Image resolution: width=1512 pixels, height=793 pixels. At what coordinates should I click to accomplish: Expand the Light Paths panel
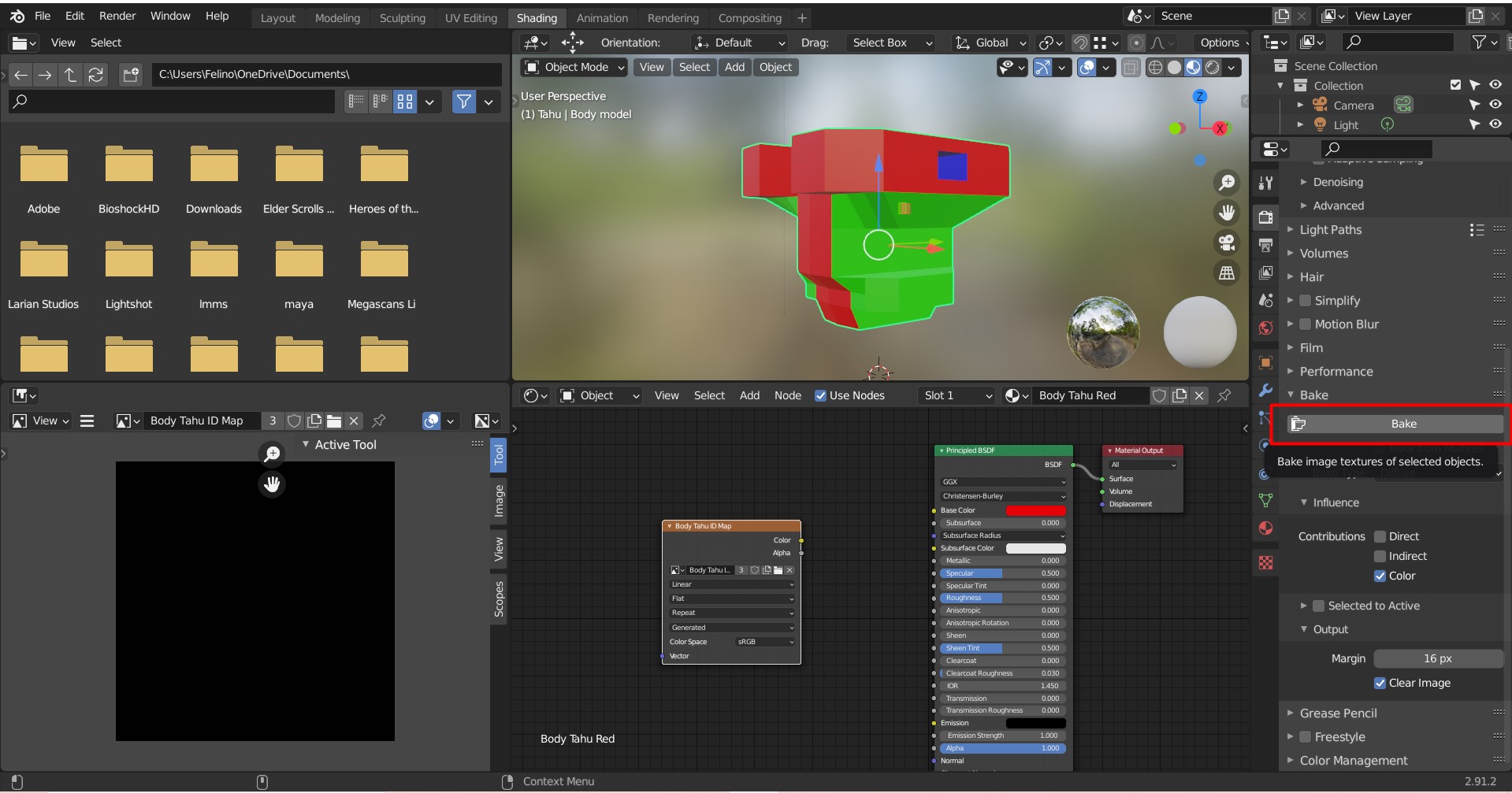click(x=1330, y=230)
